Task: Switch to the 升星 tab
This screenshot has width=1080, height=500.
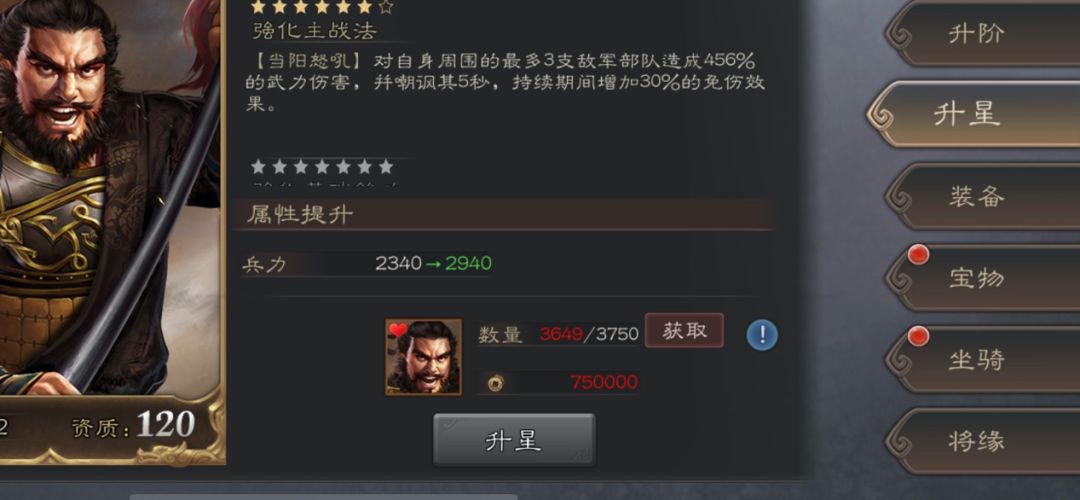Action: click(973, 114)
